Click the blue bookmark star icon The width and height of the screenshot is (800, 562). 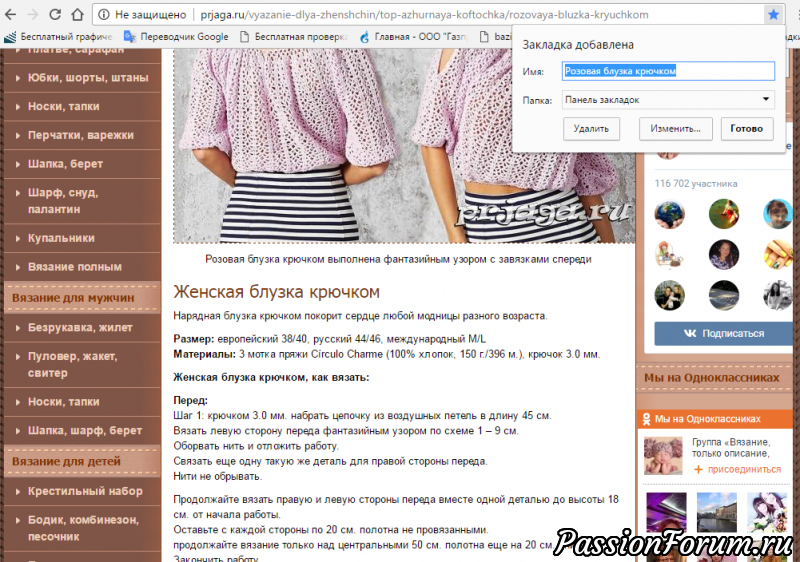pyautogui.click(x=773, y=15)
